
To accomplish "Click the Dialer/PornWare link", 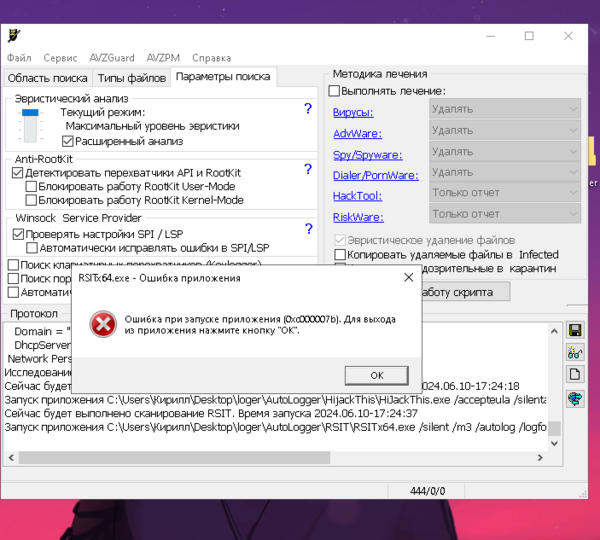I will pos(375,175).
